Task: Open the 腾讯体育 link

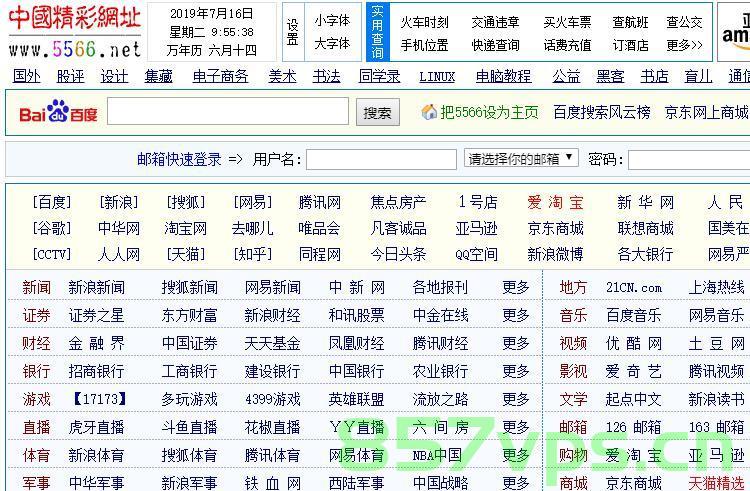Action: (x=273, y=455)
